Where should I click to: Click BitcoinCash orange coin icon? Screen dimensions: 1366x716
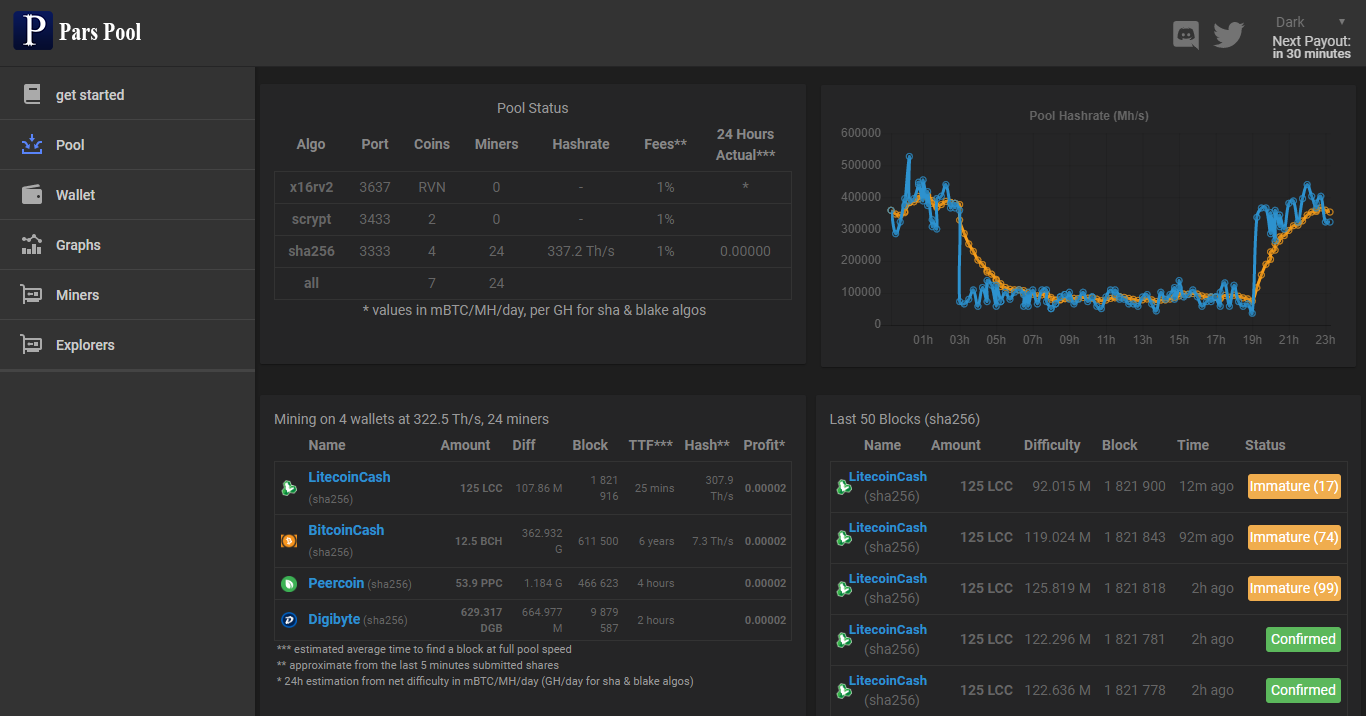[x=289, y=541]
